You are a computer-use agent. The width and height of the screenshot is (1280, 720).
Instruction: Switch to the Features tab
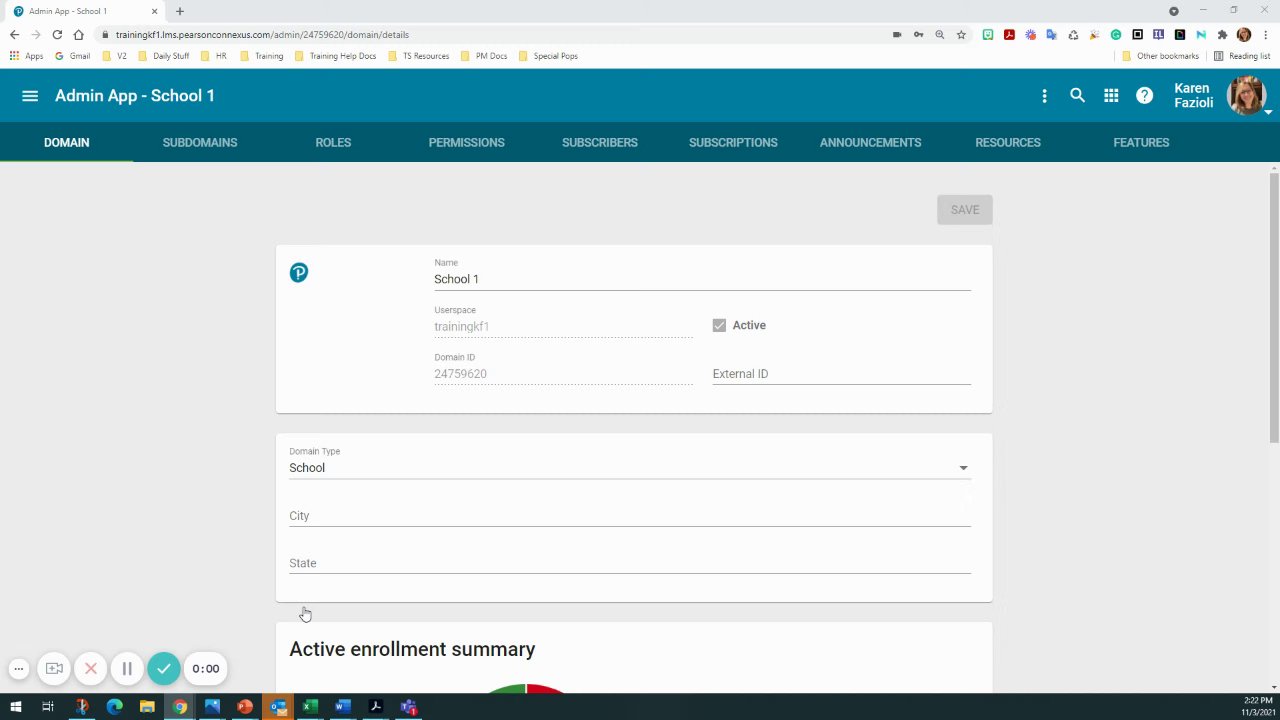(x=1141, y=142)
